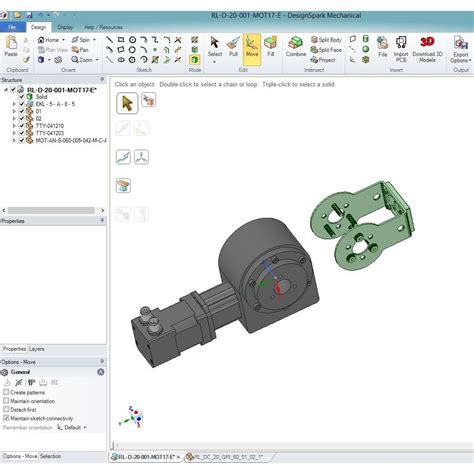Click the large Select arrow tool guide
The width and height of the screenshot is (474, 474).
(x=127, y=103)
